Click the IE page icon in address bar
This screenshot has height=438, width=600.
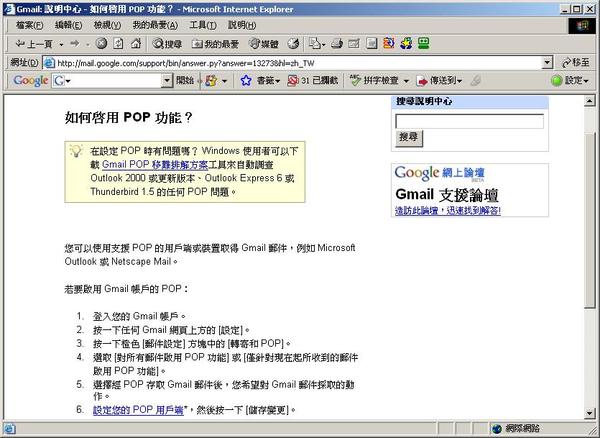tap(49, 63)
